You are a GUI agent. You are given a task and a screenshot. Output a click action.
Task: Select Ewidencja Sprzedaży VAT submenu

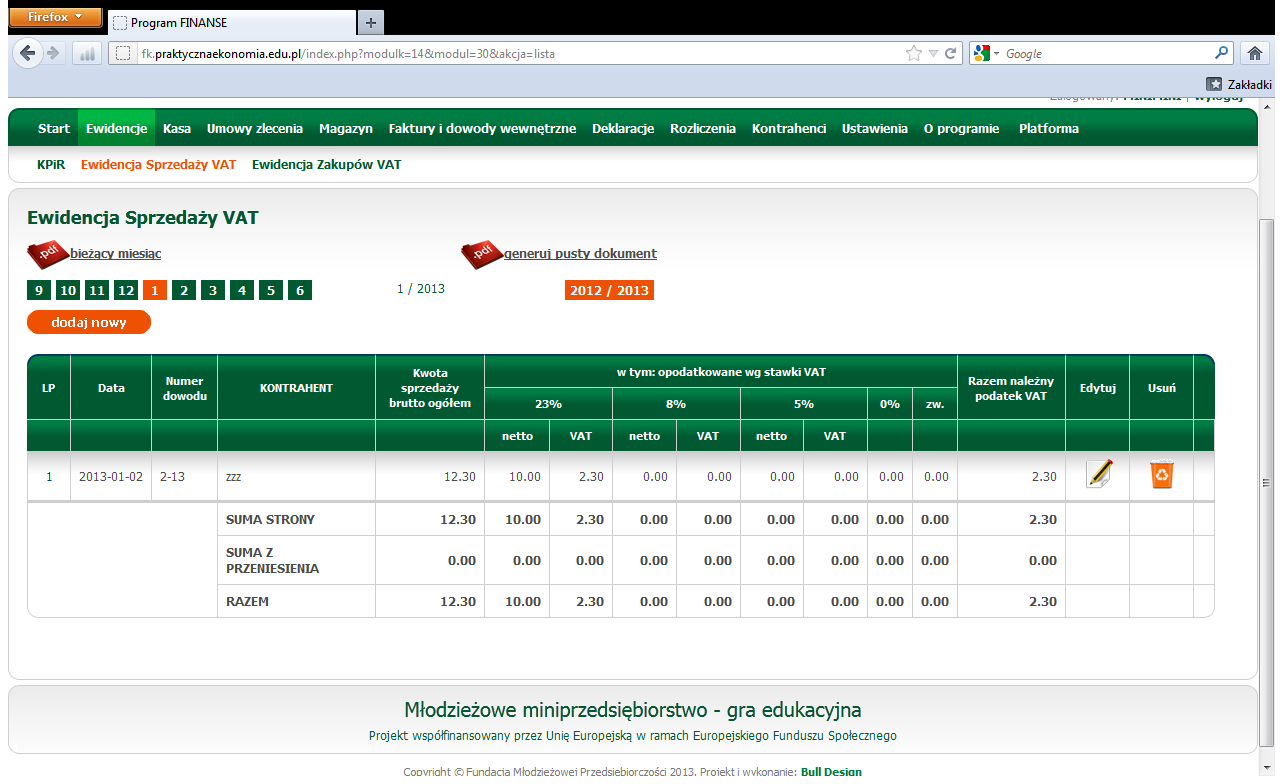159,164
